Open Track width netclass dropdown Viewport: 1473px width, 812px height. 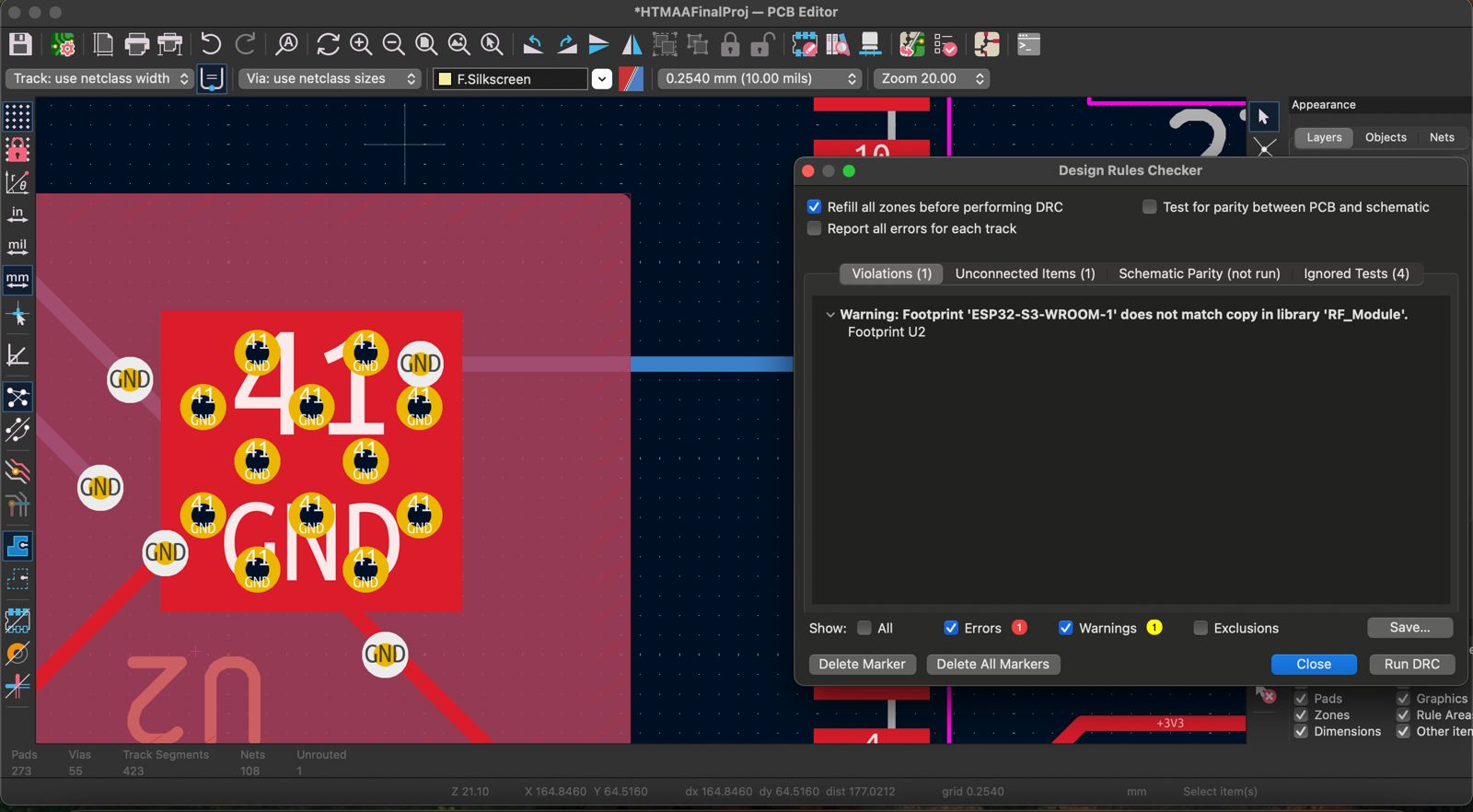pos(99,79)
